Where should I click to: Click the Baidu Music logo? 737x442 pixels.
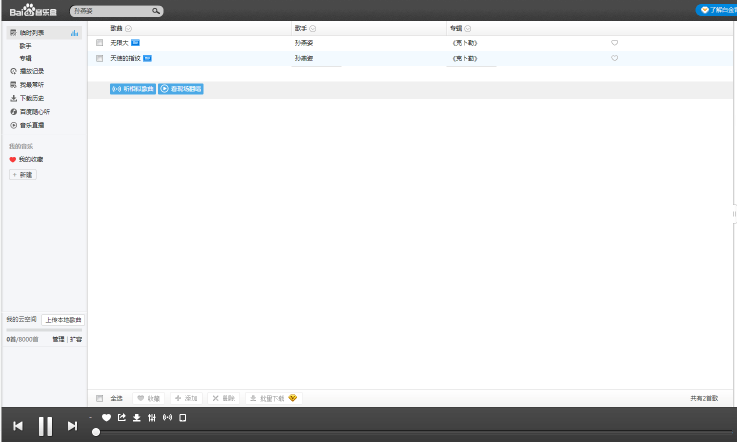point(33,10)
